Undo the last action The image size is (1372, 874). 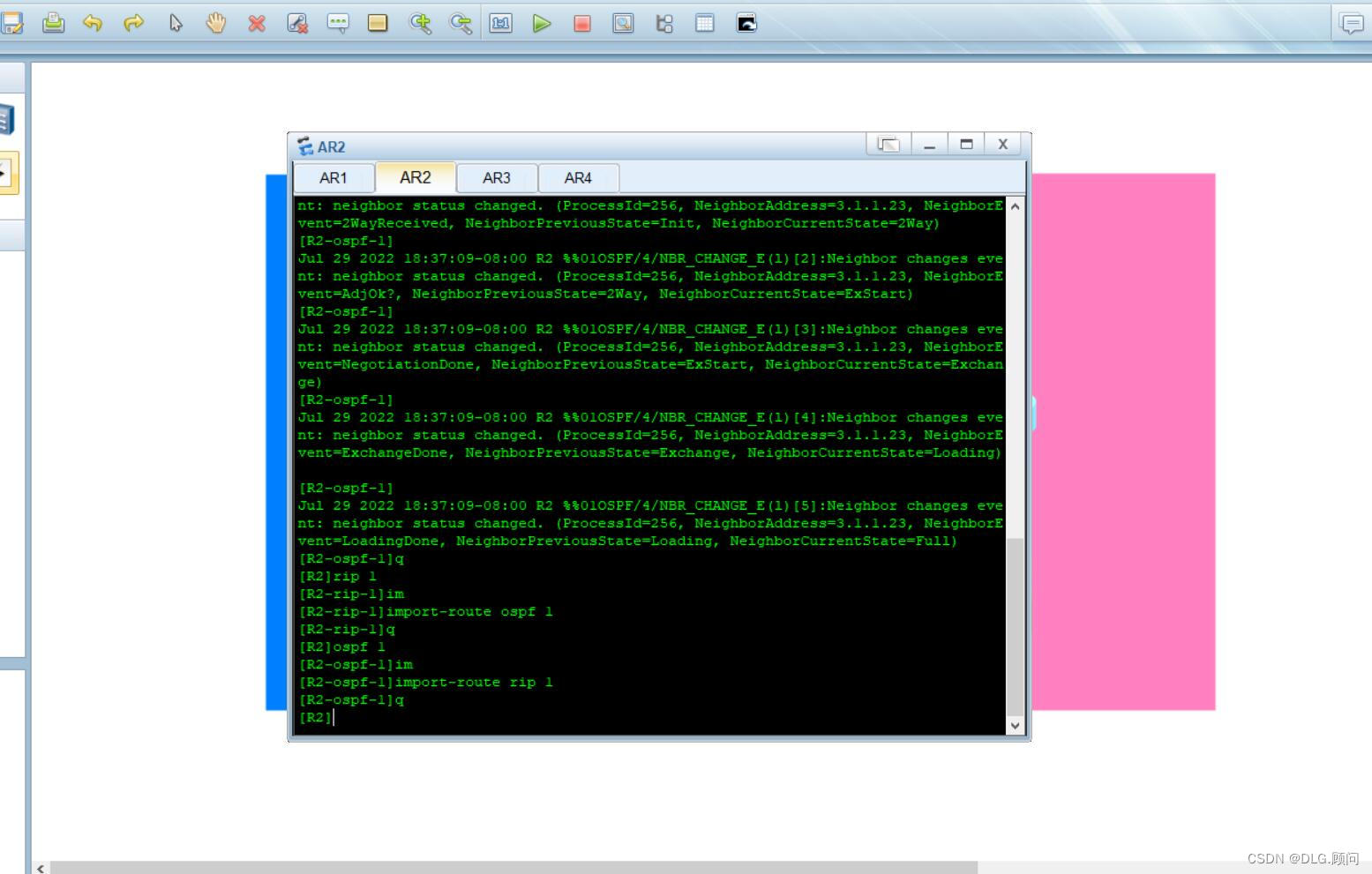[x=93, y=23]
